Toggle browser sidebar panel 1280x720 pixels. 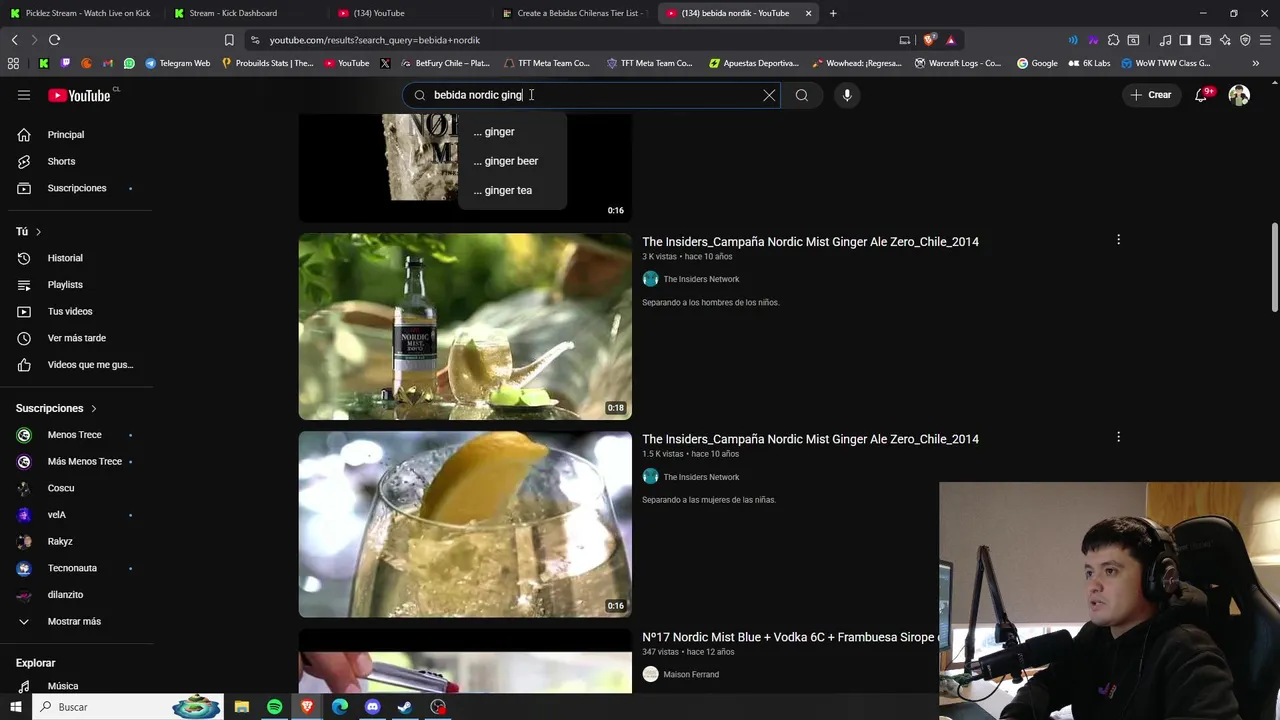(1185, 40)
